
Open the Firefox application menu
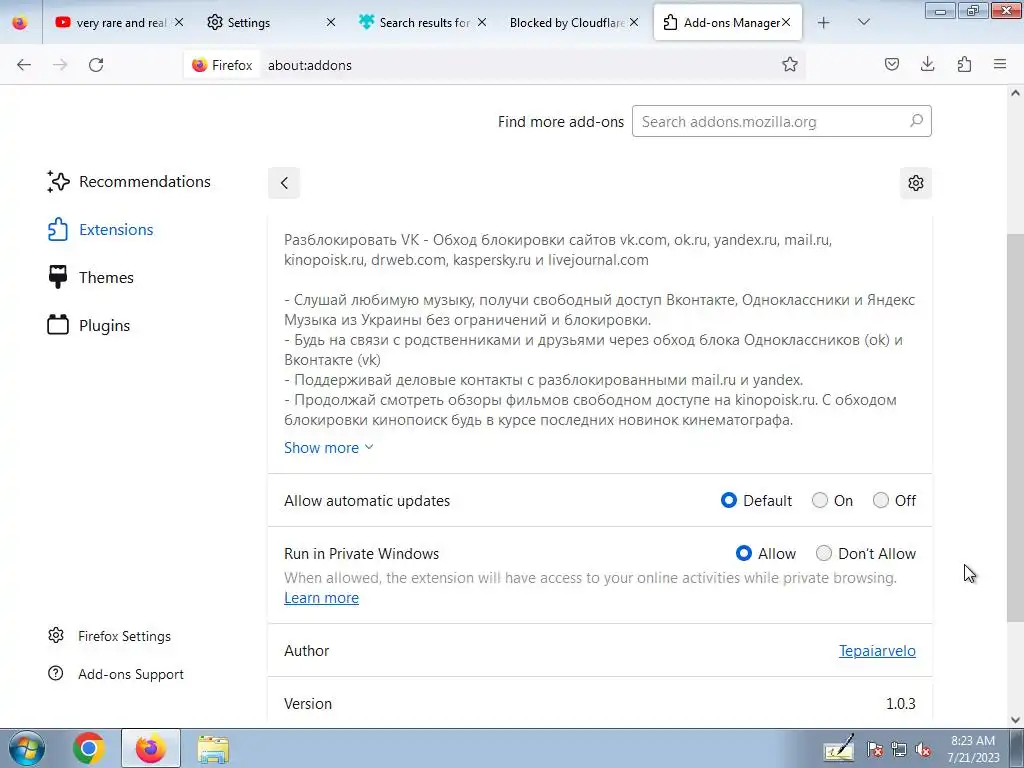1000,64
